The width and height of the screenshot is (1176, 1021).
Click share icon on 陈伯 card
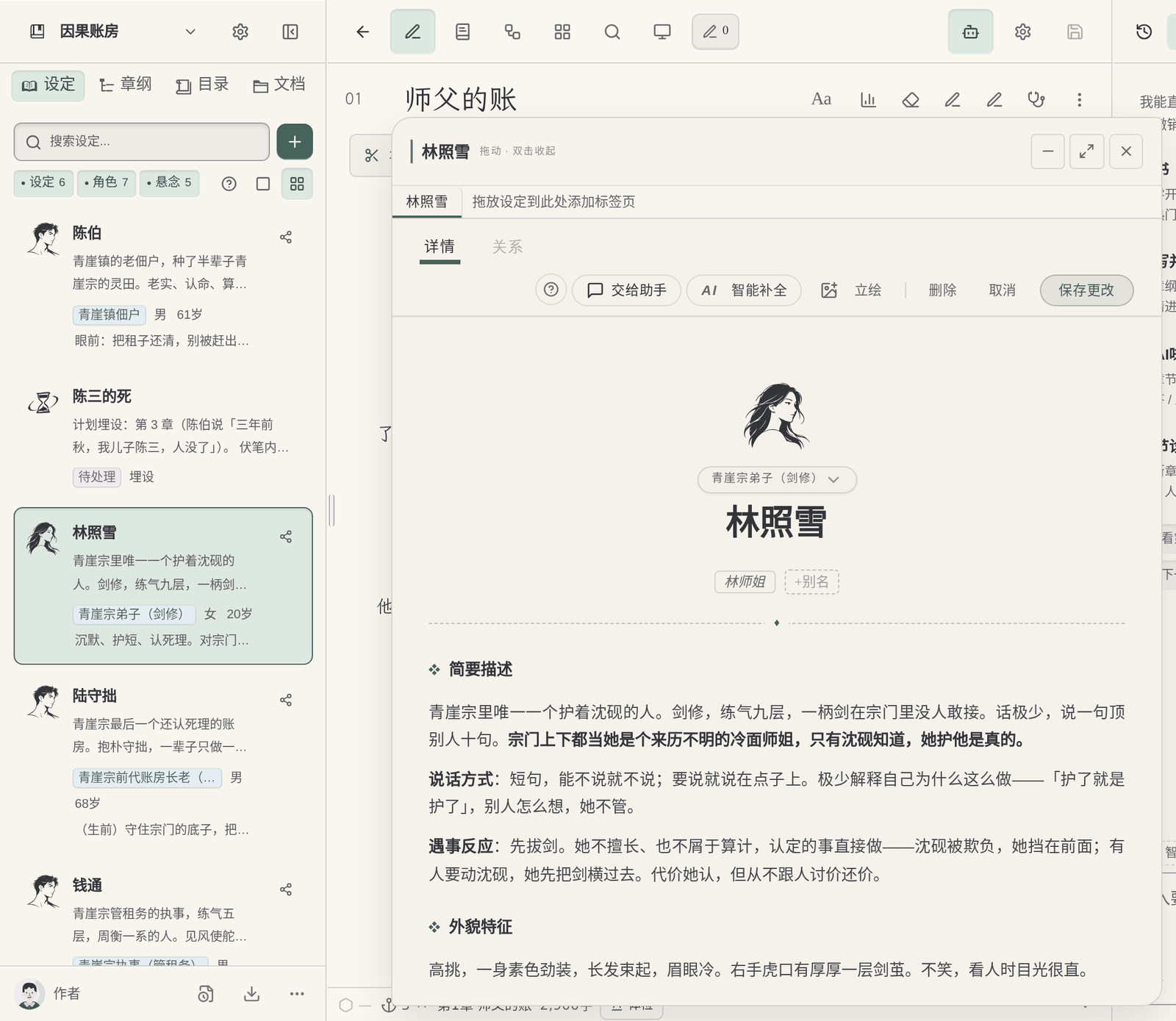coord(286,237)
